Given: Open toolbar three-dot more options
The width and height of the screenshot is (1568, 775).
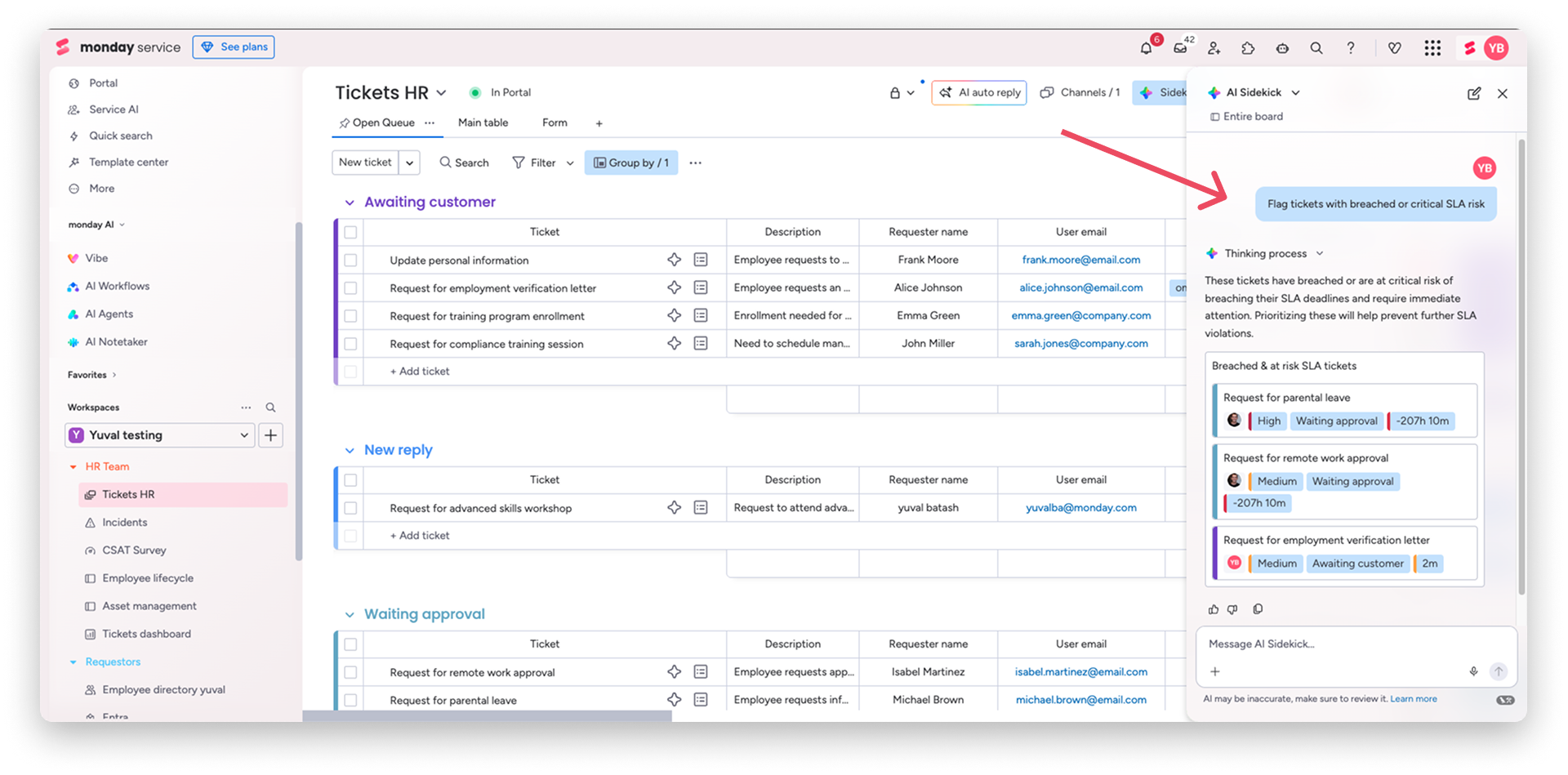Looking at the screenshot, I should [x=695, y=163].
